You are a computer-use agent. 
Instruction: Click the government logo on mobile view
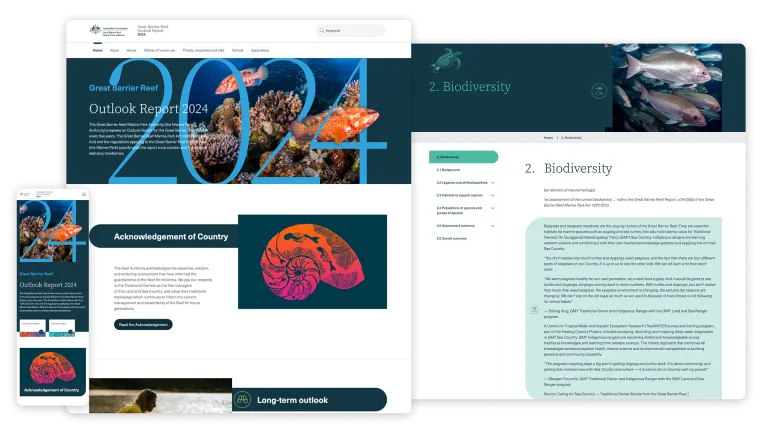click(25, 194)
